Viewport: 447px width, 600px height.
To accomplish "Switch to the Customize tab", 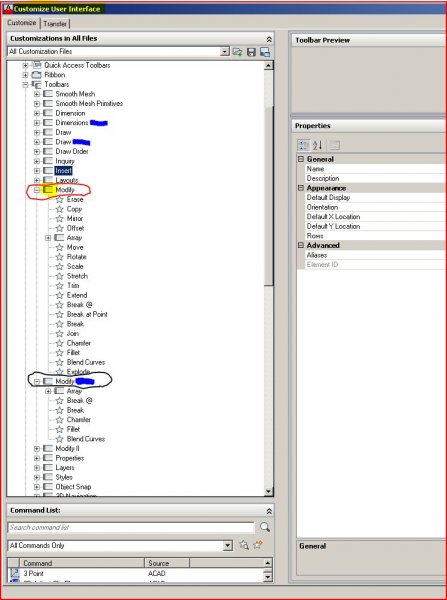I will click(x=22, y=23).
